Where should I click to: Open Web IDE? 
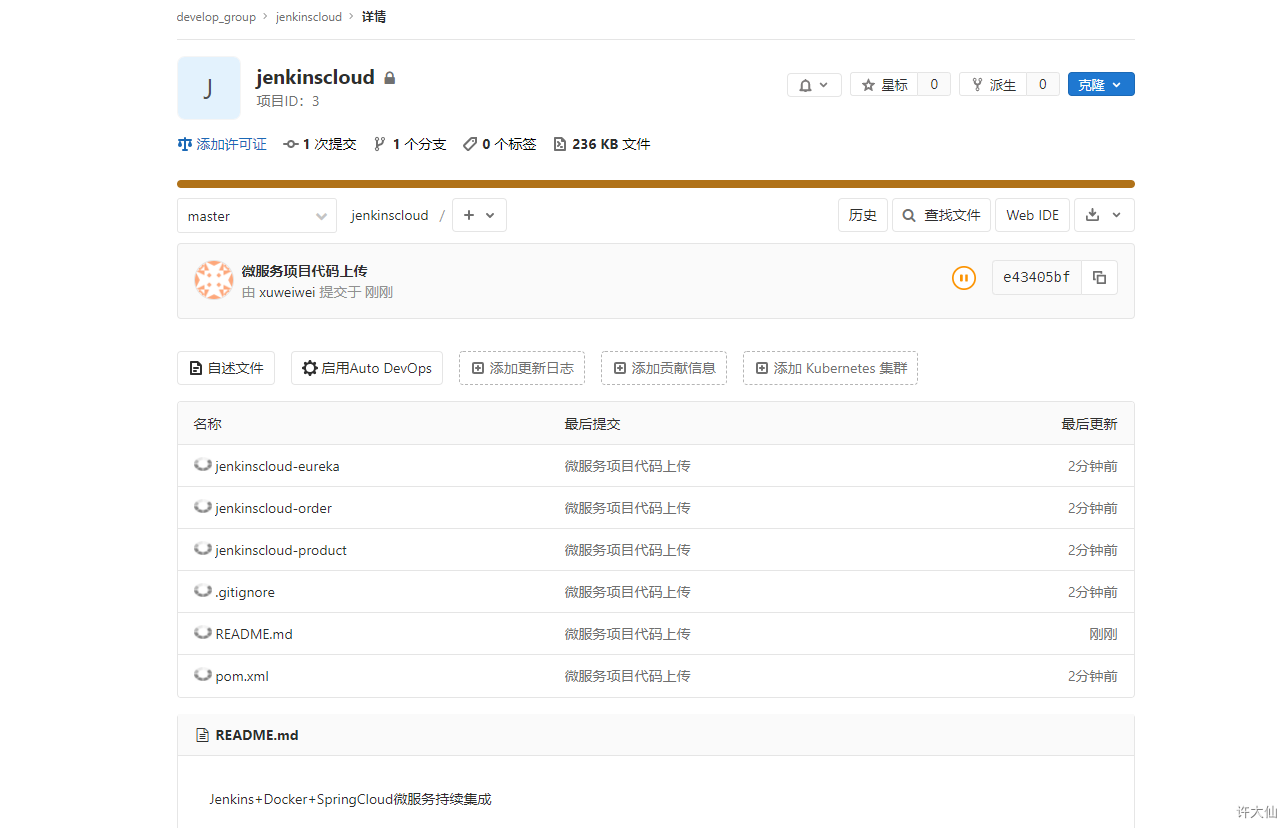click(1032, 215)
